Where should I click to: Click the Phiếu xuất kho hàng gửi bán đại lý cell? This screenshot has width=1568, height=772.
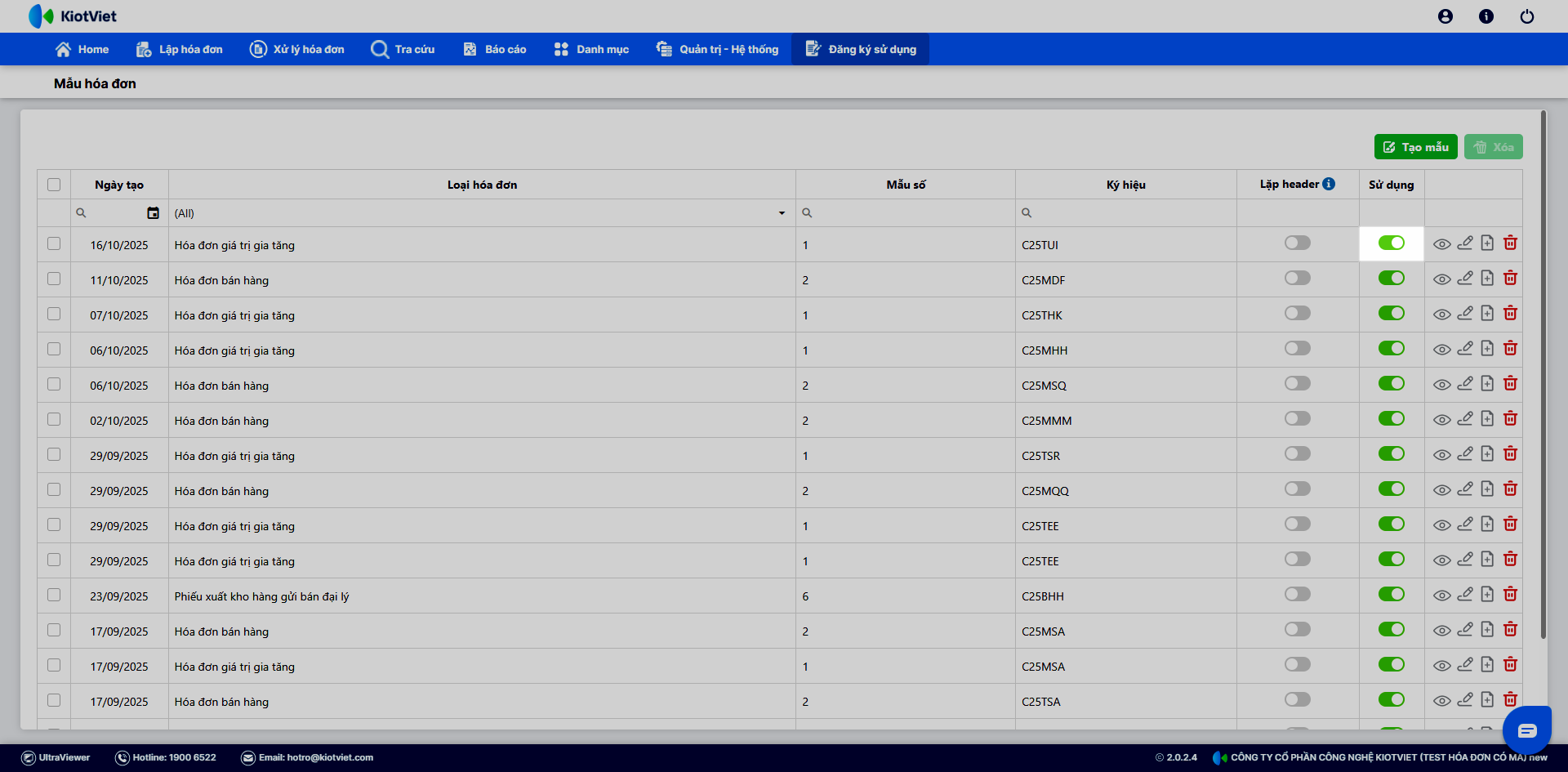(482, 596)
